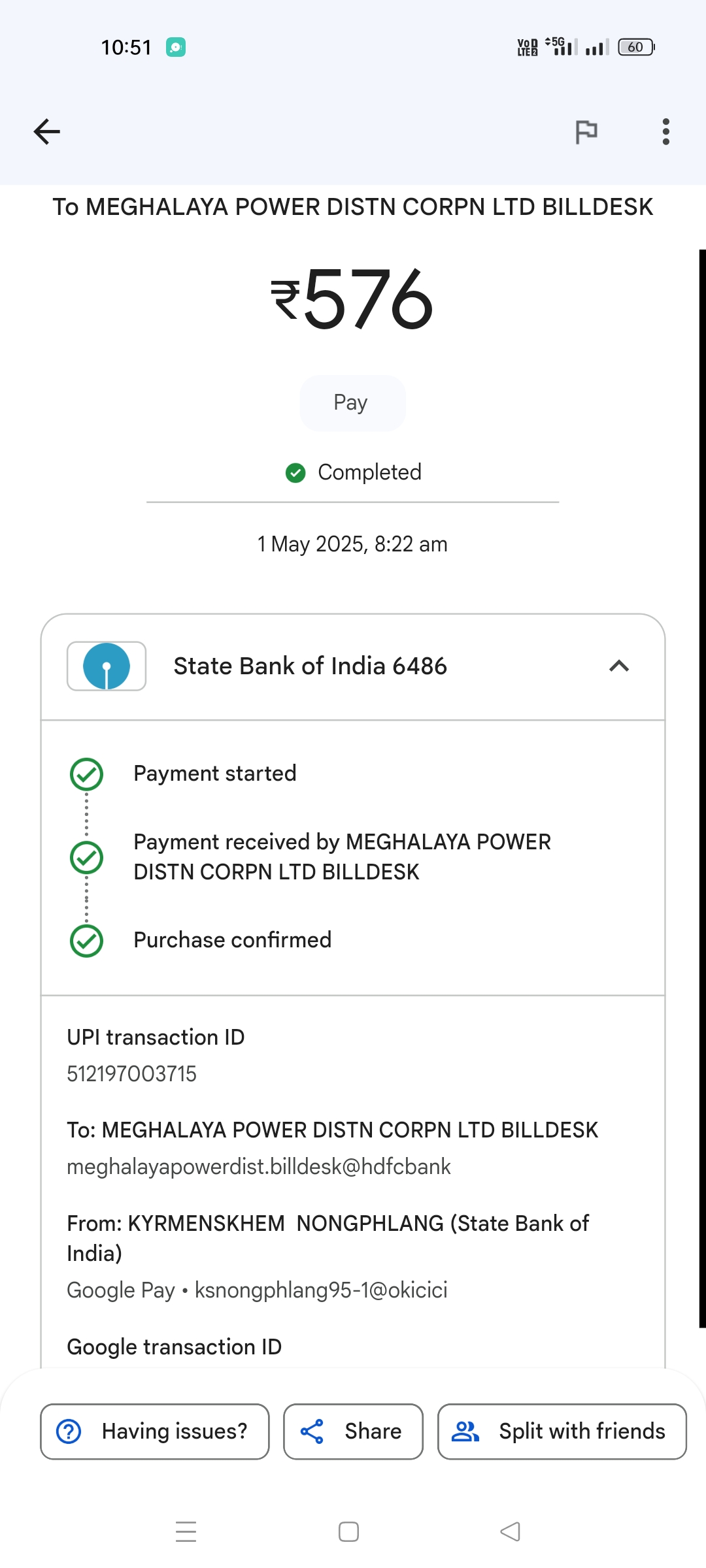Tap the Pay category chip

tap(352, 403)
